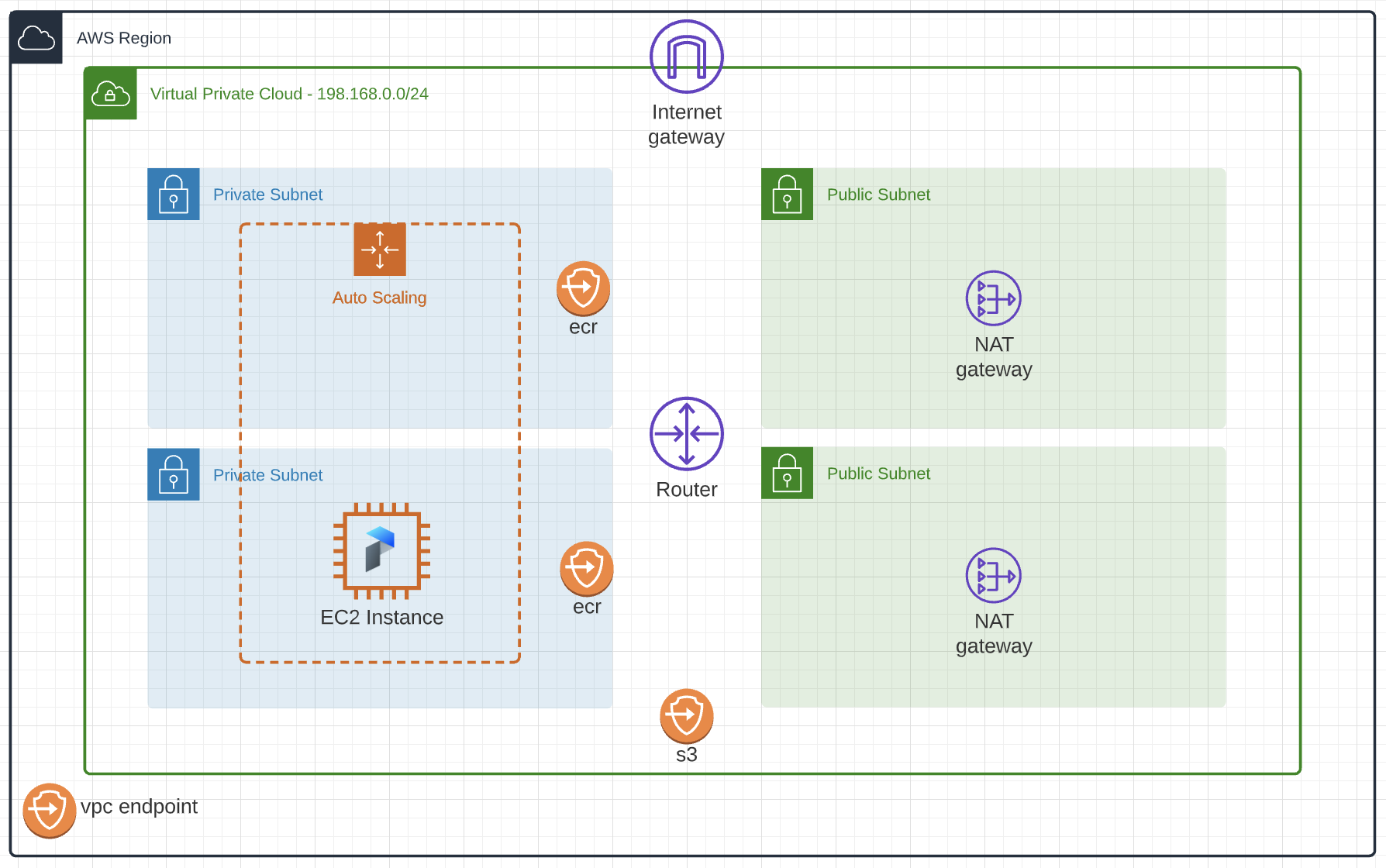This screenshot has height=868, width=1386.
Task: Click the AWS Region cloud icon
Action: coord(36,37)
